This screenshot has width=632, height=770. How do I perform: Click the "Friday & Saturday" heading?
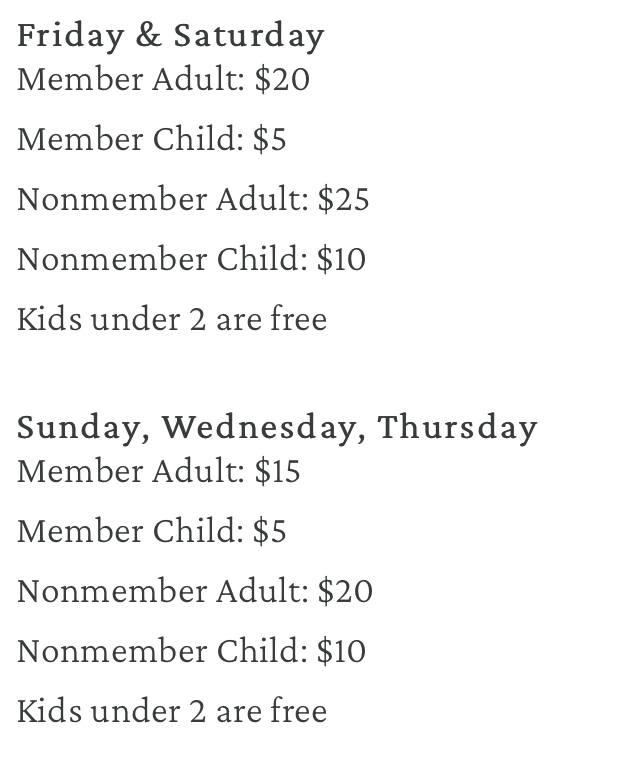coord(170,36)
